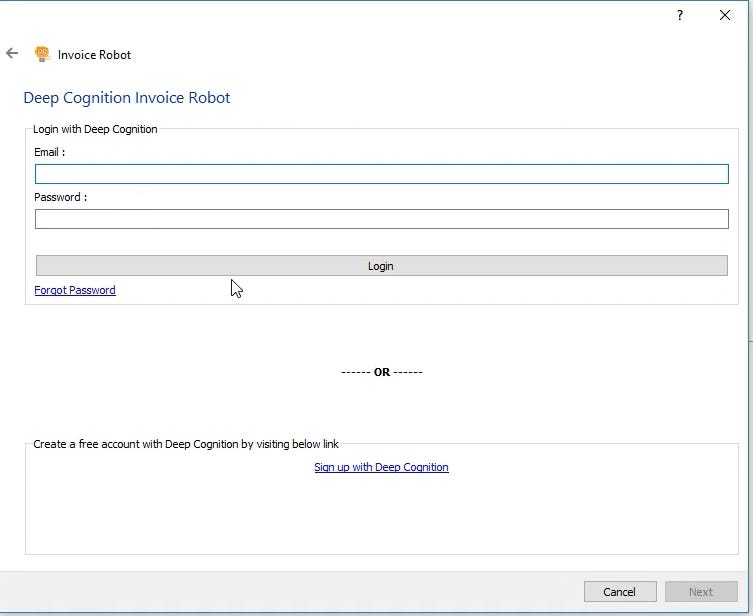Click the Create a free account group label
Image resolution: width=753 pixels, height=616 pixels.
pos(186,444)
